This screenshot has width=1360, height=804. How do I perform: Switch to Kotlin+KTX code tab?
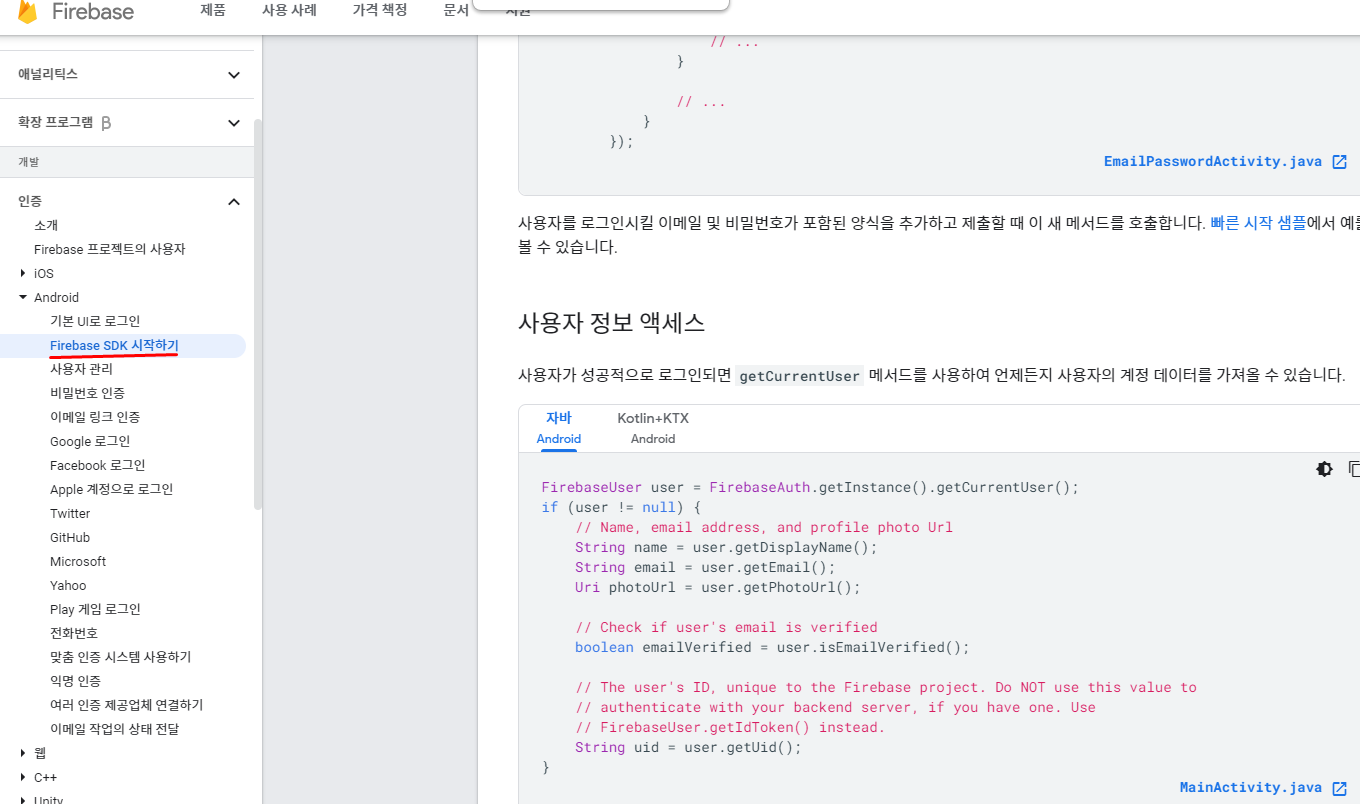[x=653, y=428]
